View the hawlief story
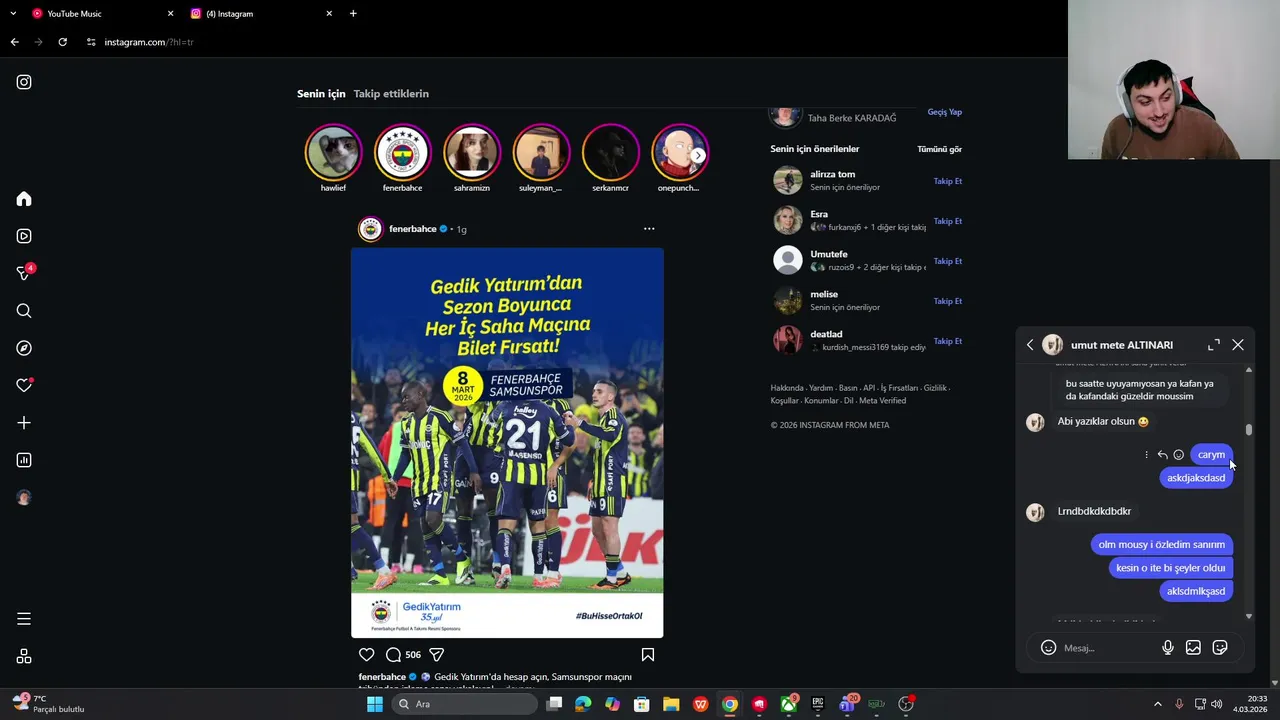This screenshot has height=720, width=1280. pos(333,153)
